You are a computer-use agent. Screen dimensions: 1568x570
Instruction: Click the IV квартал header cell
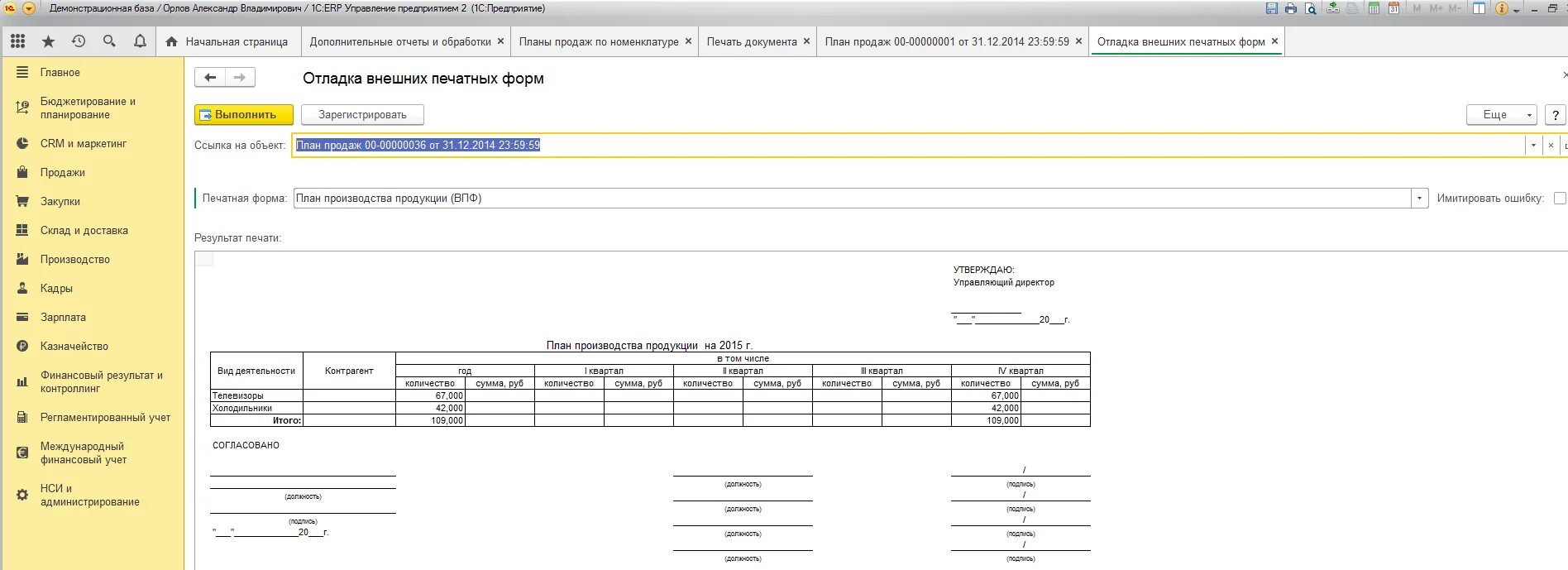(1021, 371)
